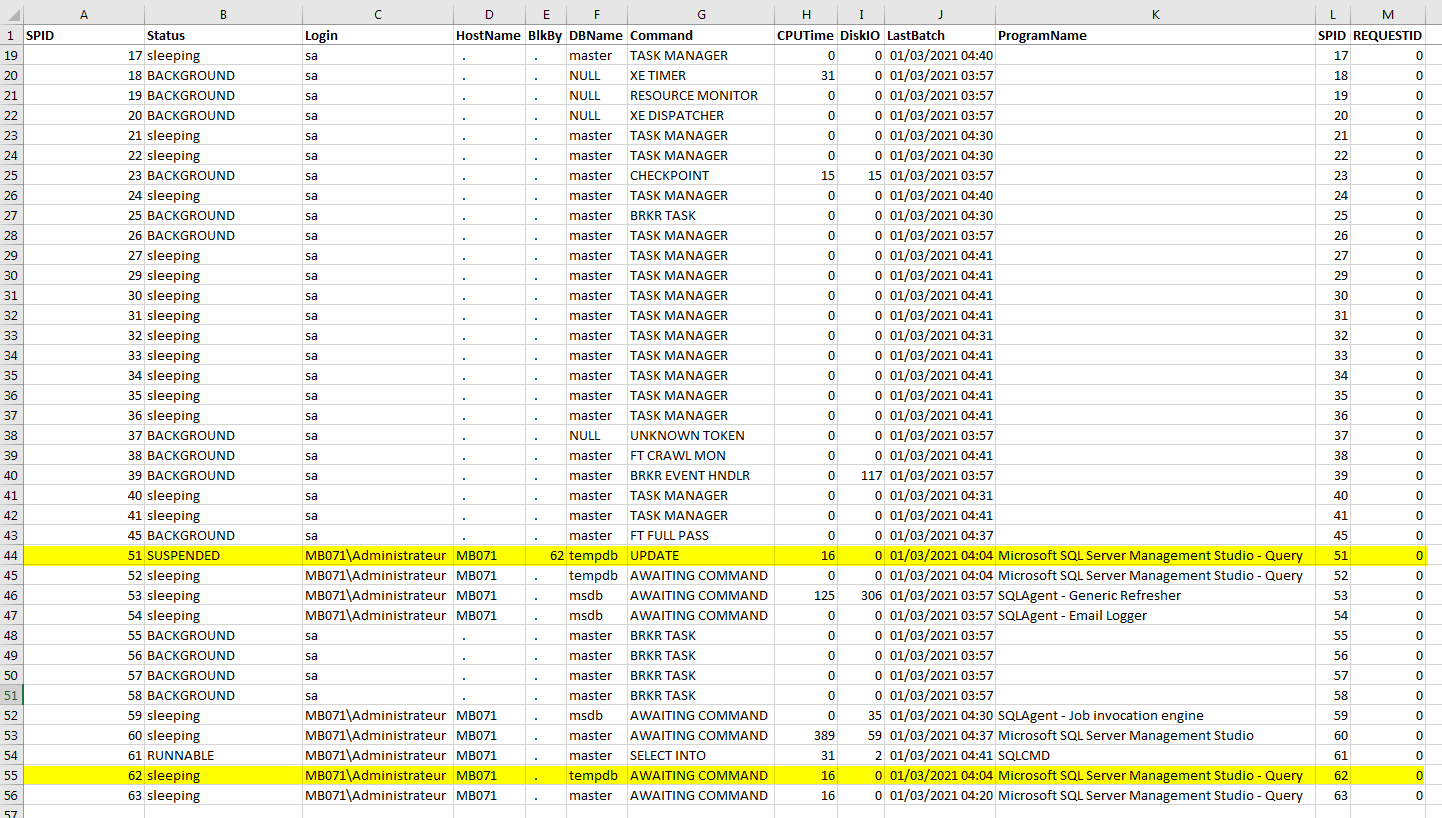Click 'SQLAgent - Email Logger' cell
This screenshot has width=1442, height=818.
(1155, 615)
